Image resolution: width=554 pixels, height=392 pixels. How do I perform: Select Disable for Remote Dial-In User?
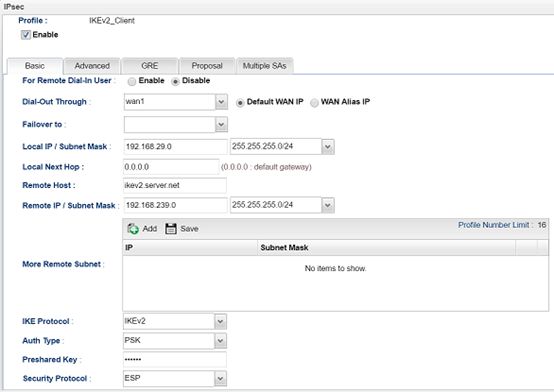pos(175,81)
